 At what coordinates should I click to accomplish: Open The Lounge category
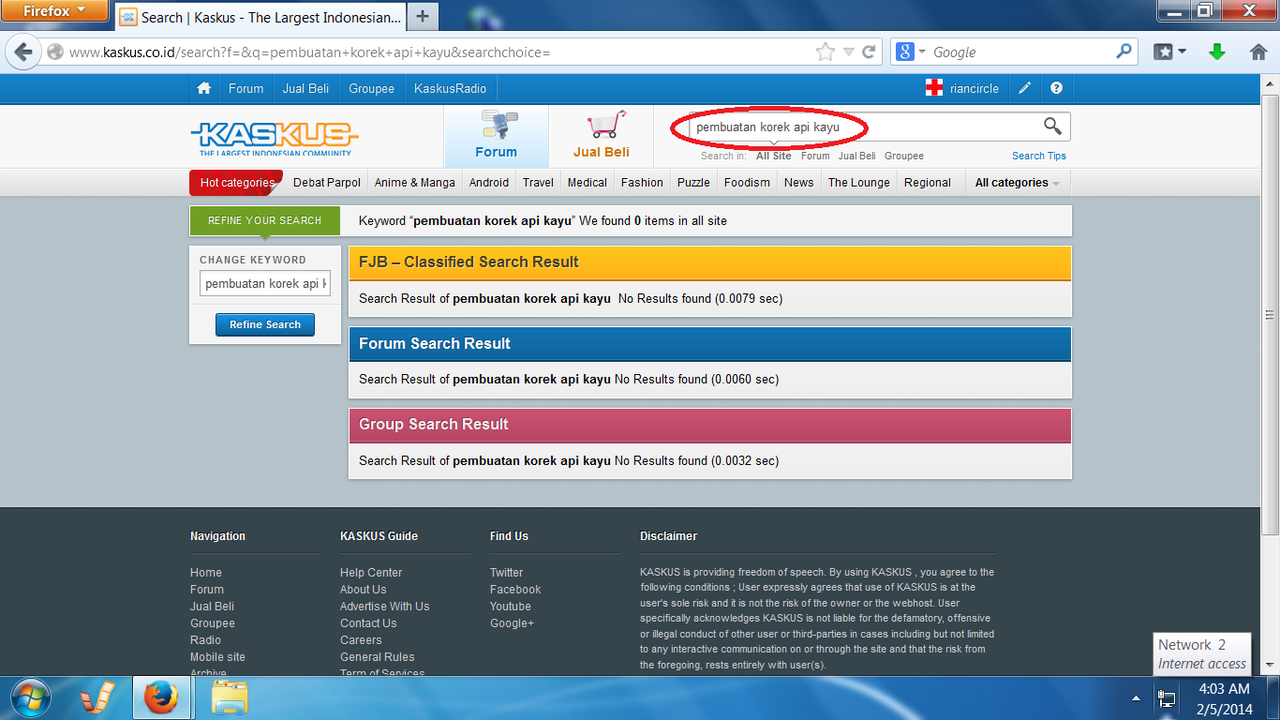(x=859, y=182)
